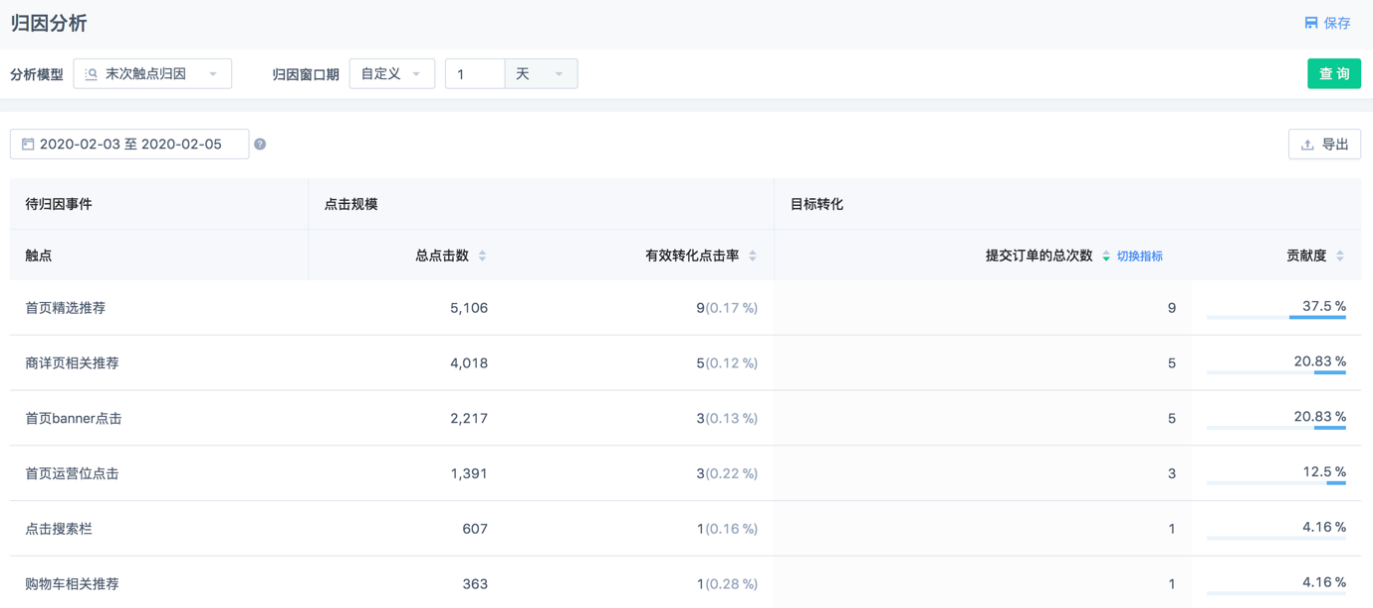The height and width of the screenshot is (608, 1373).
Task: Sort the 总点击数 column using its sort arrows
Action: coord(483,255)
